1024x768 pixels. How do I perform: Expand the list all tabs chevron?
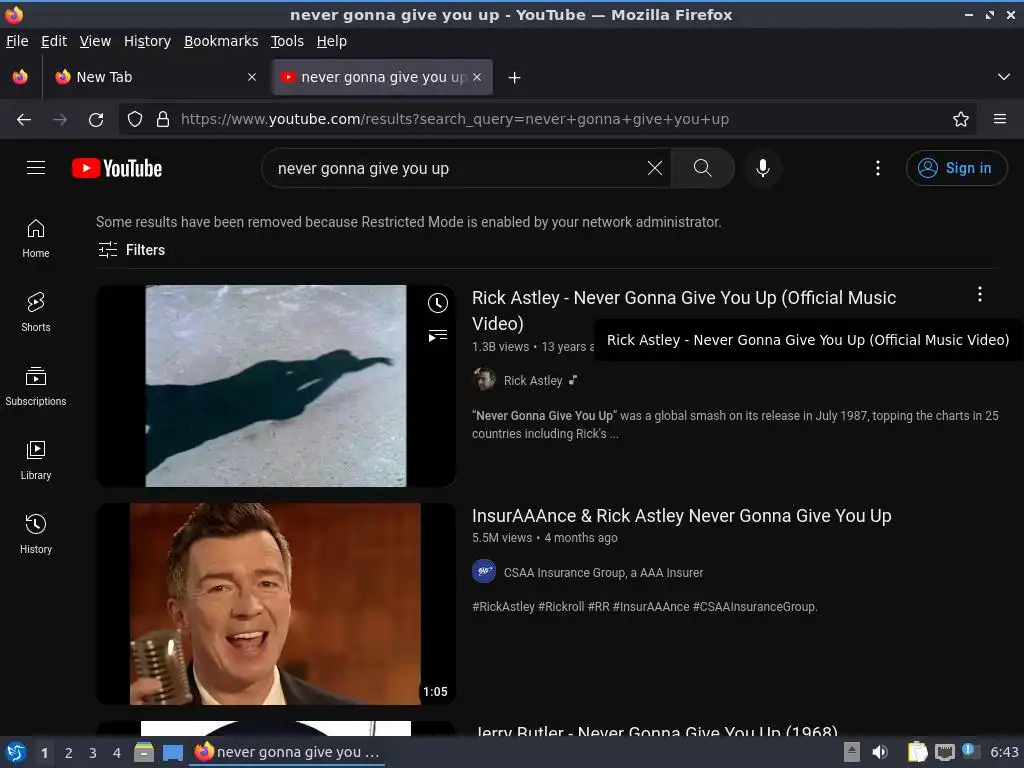(x=1004, y=77)
